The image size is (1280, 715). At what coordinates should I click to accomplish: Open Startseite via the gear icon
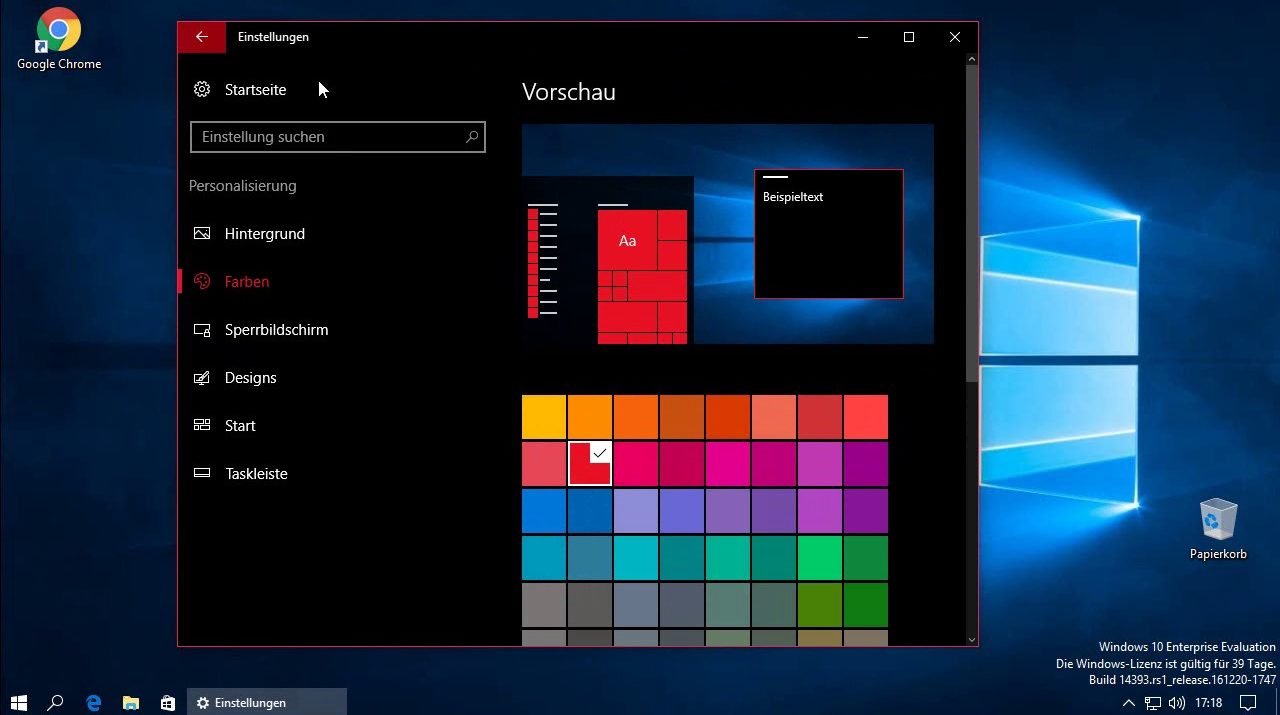[202, 90]
